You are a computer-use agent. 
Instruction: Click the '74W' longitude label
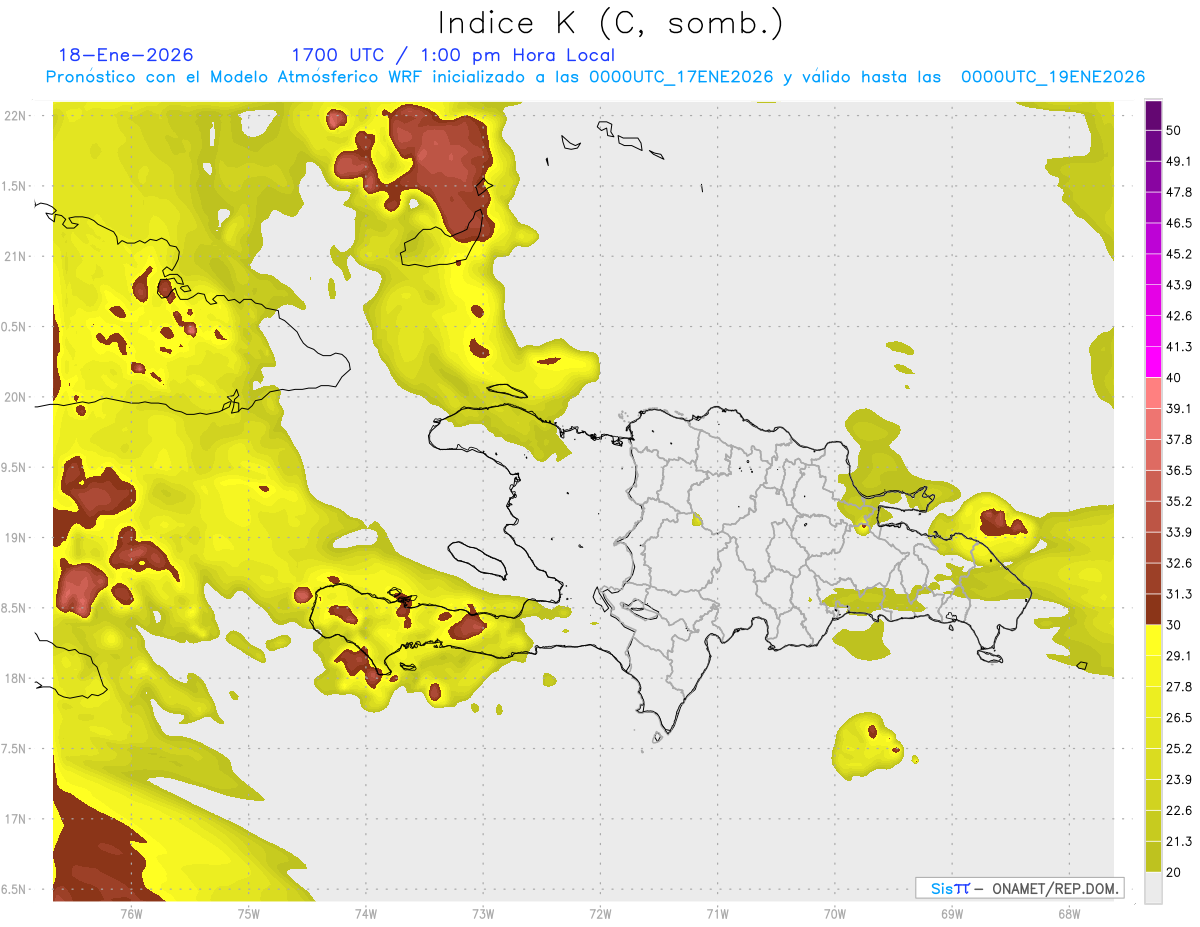(x=365, y=913)
